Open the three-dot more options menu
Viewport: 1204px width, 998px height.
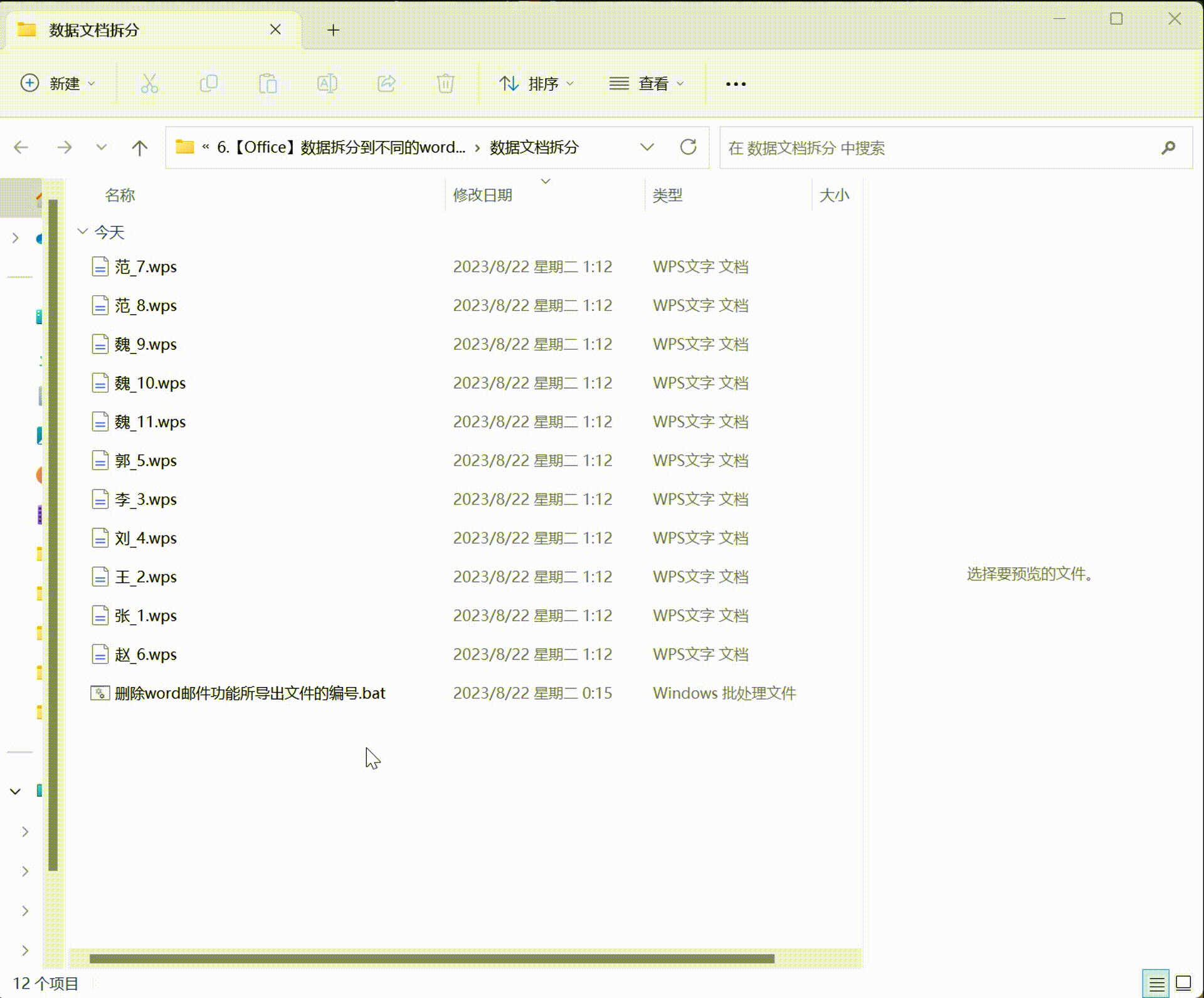(736, 83)
